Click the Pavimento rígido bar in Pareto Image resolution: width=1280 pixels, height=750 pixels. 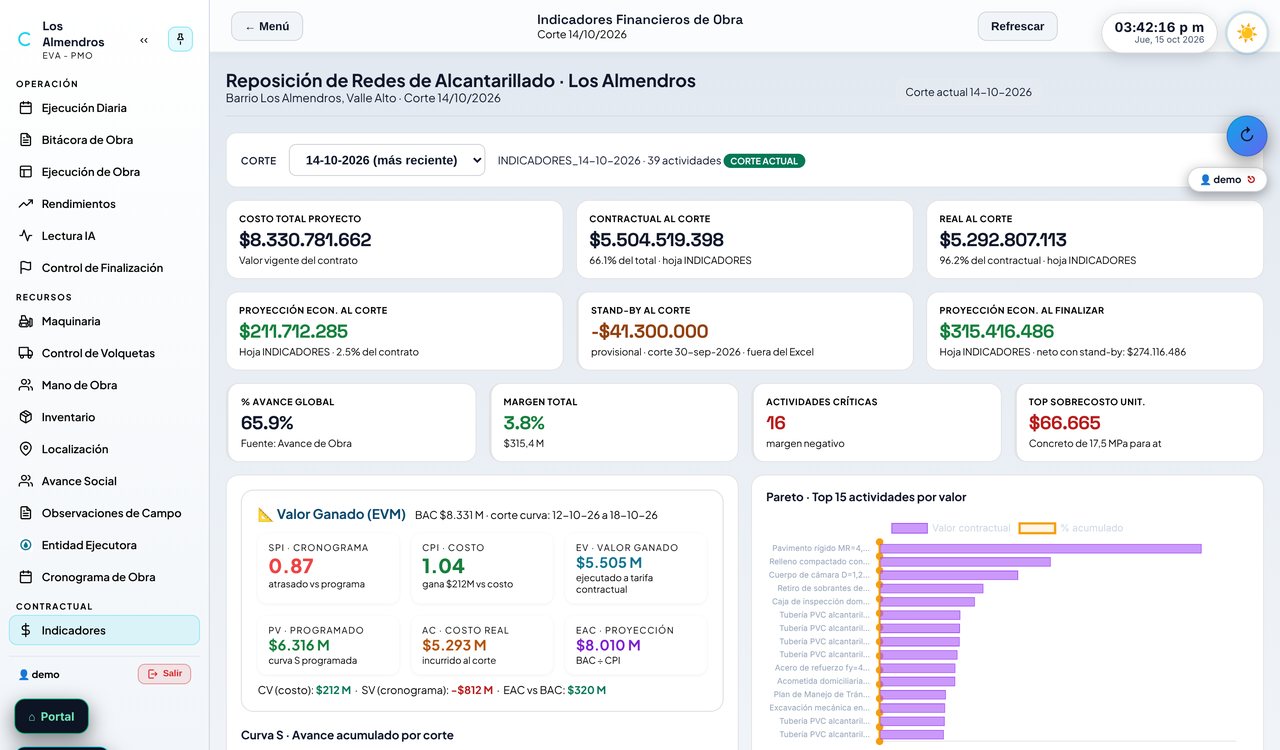coord(1040,548)
